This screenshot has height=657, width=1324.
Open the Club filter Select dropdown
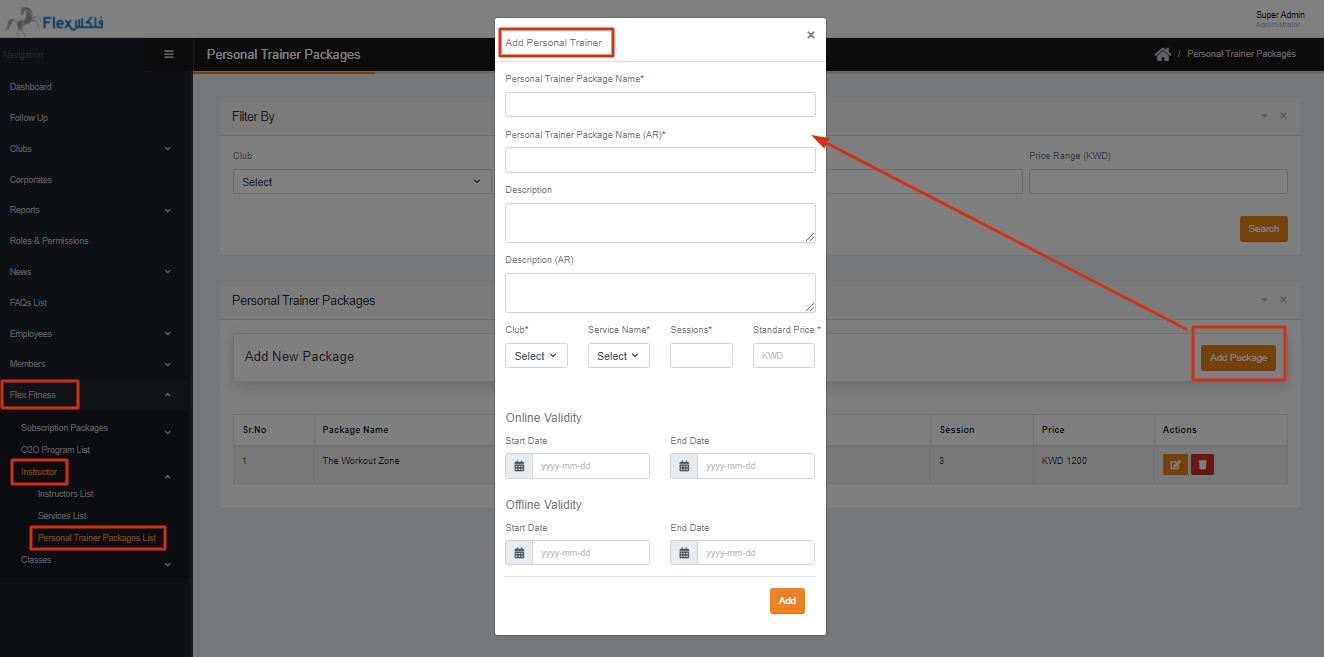point(362,182)
